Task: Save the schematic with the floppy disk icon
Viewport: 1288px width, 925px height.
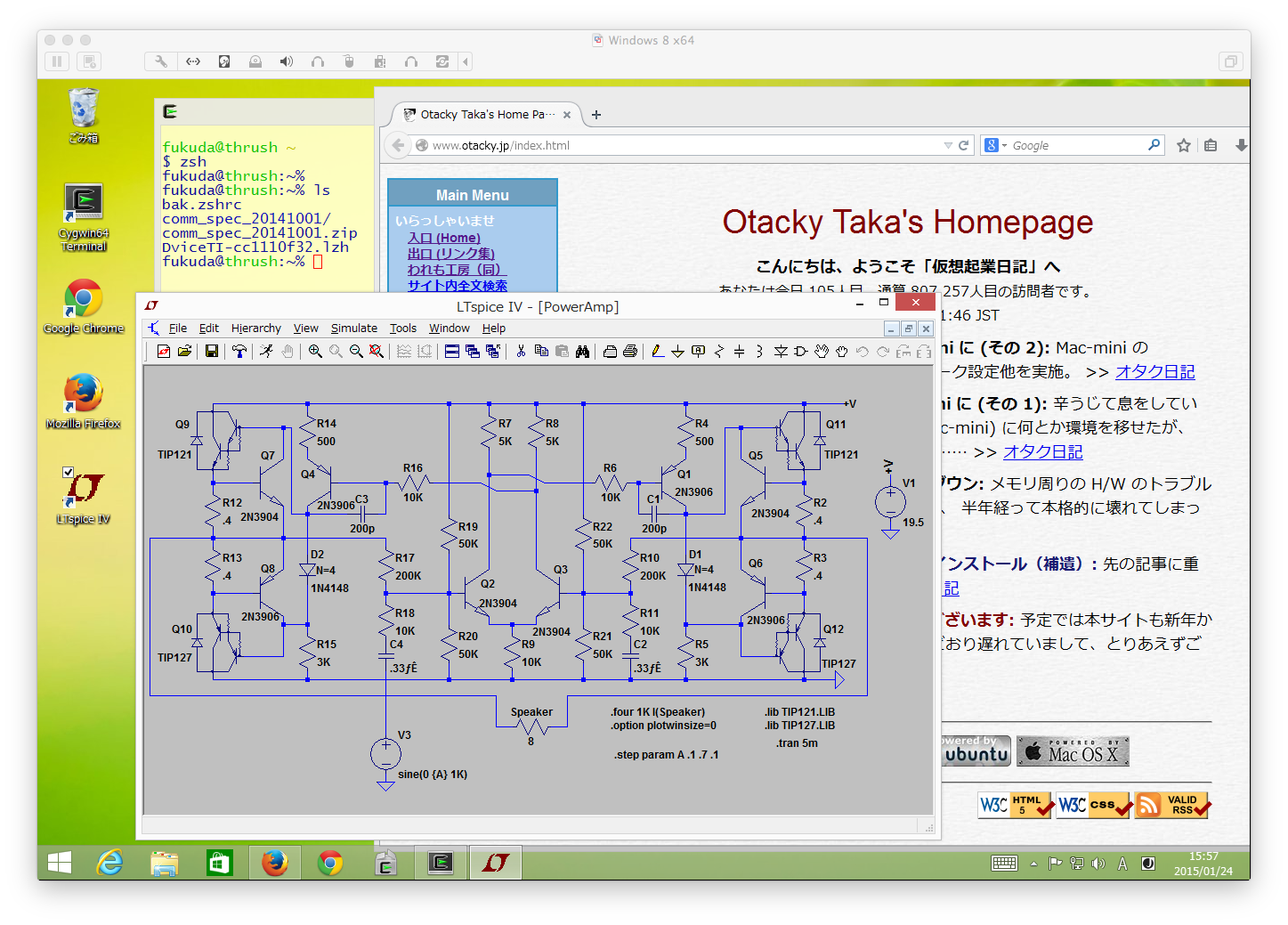Action: pyautogui.click(x=212, y=352)
